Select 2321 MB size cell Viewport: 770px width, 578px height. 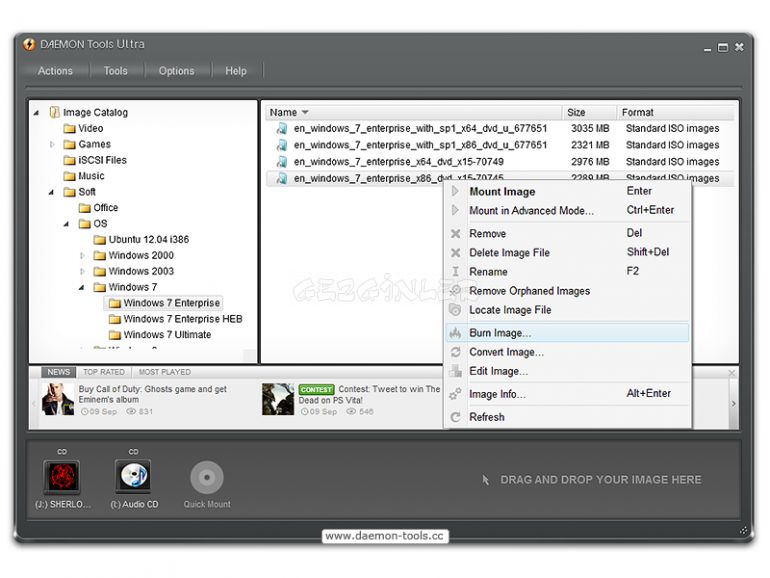tap(590, 145)
